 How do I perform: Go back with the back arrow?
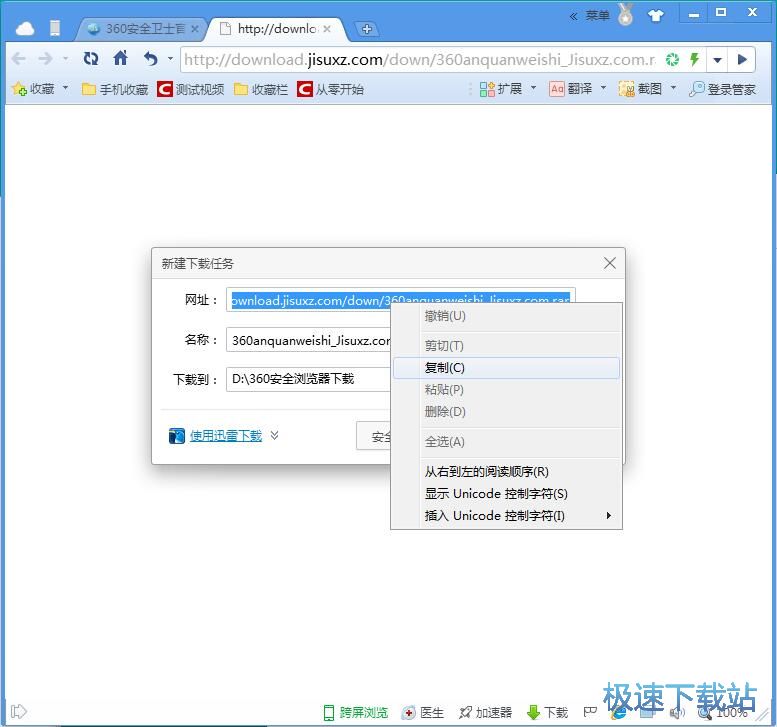(x=18, y=59)
